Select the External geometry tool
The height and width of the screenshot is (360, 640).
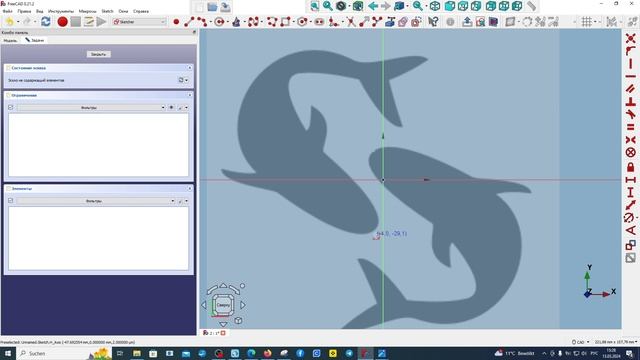[x=390, y=22]
